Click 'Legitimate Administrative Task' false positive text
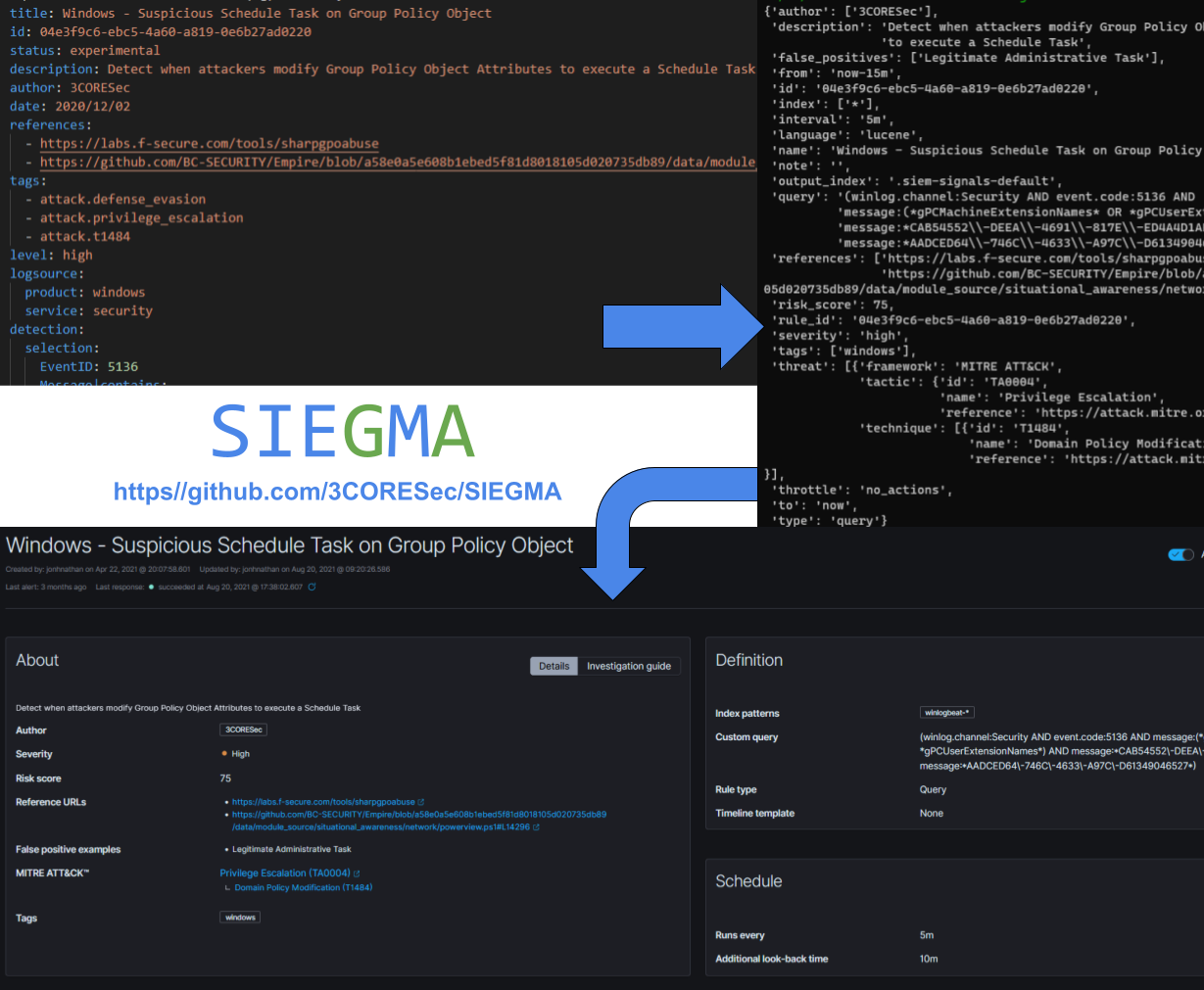This screenshot has width=1204, height=990. click(291, 849)
